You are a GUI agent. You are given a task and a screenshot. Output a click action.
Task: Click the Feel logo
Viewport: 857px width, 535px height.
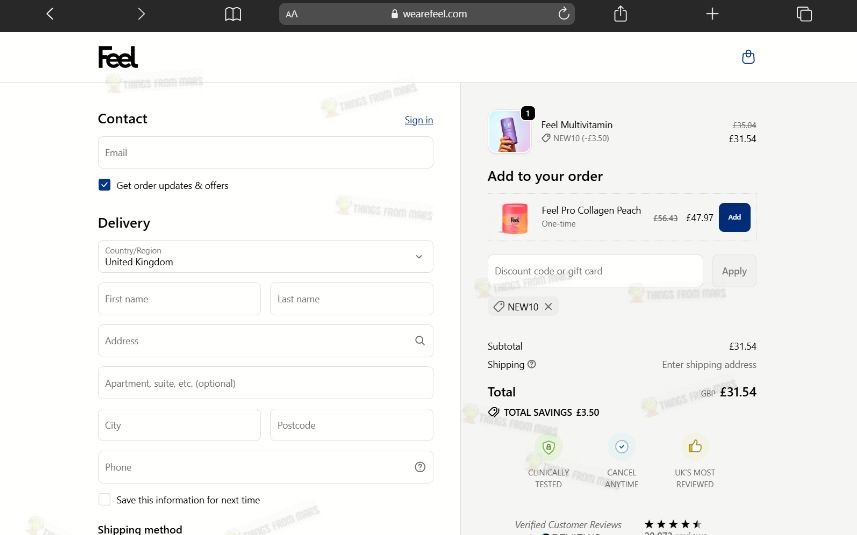pyautogui.click(x=118, y=57)
